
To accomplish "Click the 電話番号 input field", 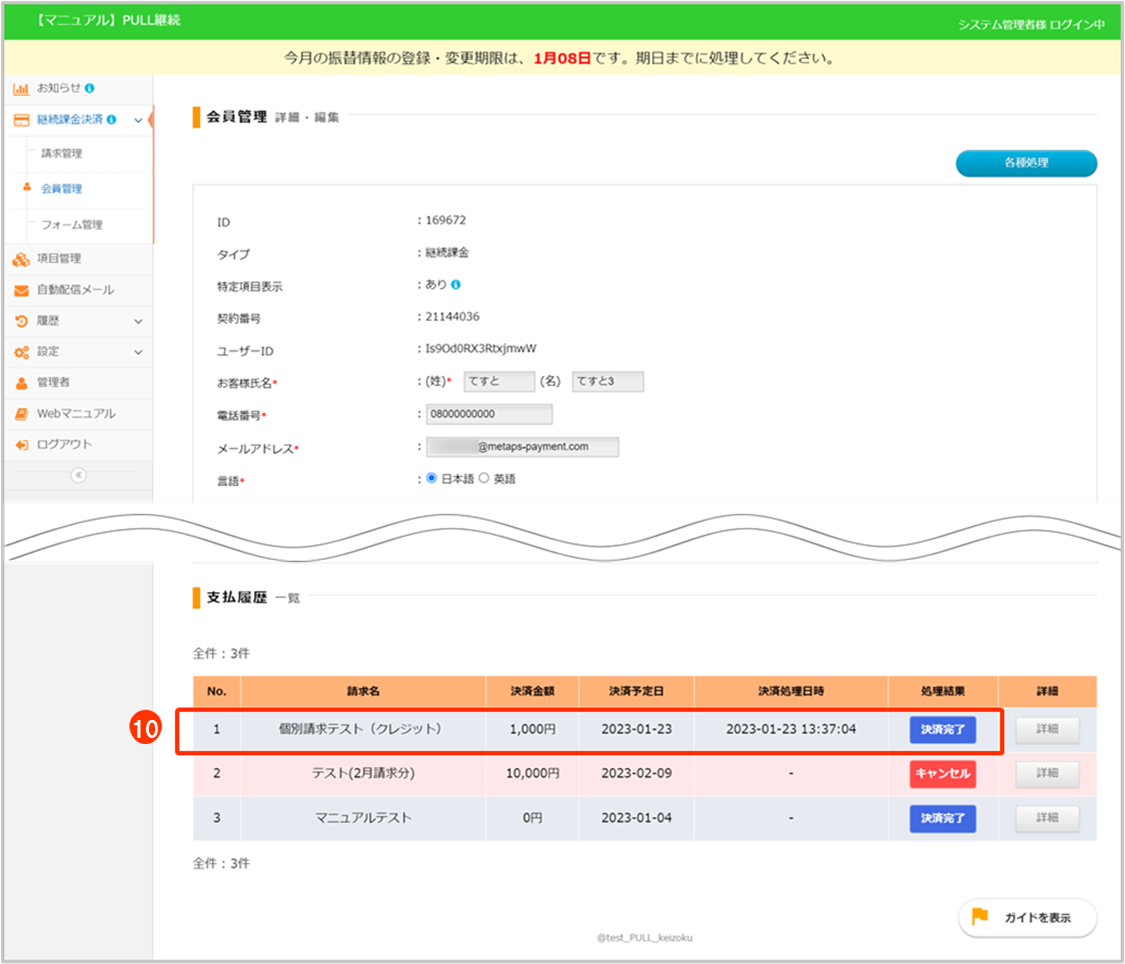I will point(489,414).
